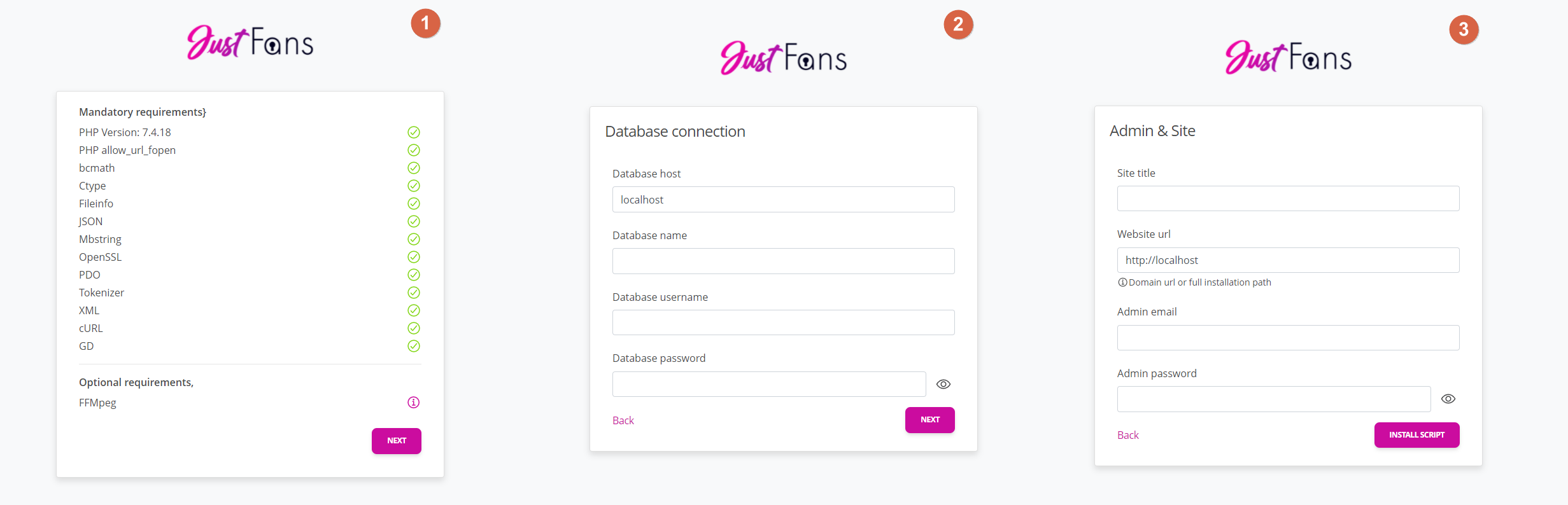Select the Database username input

pyautogui.click(x=783, y=322)
